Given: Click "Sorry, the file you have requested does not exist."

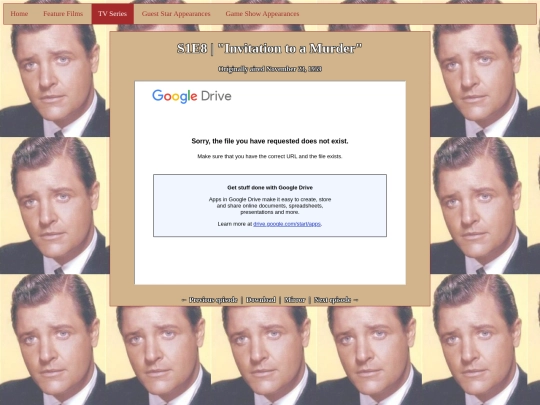Looking at the screenshot, I should pyautogui.click(x=270, y=141).
